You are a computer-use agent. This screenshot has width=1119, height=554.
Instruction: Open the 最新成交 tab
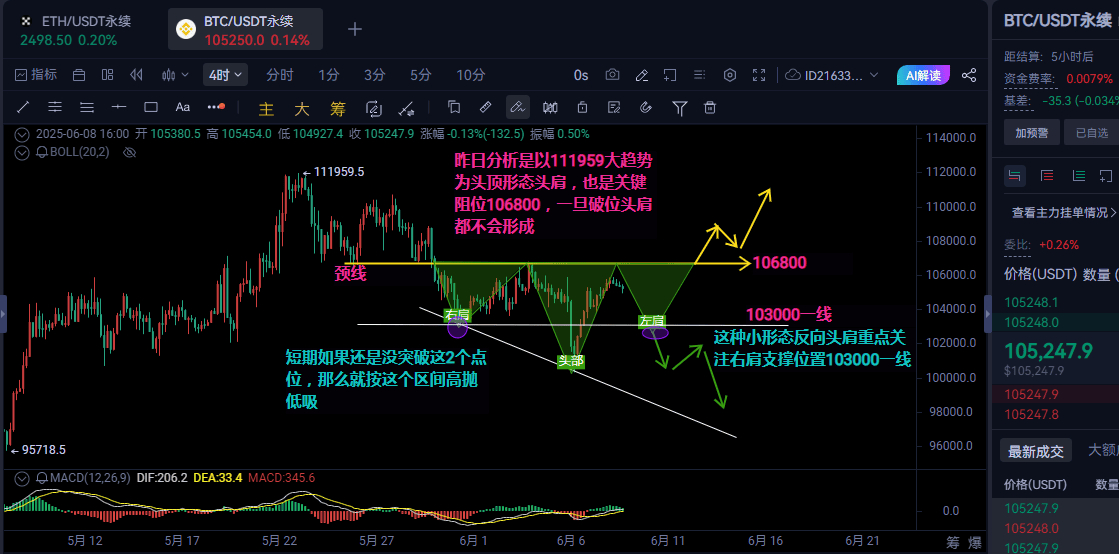click(x=1037, y=451)
